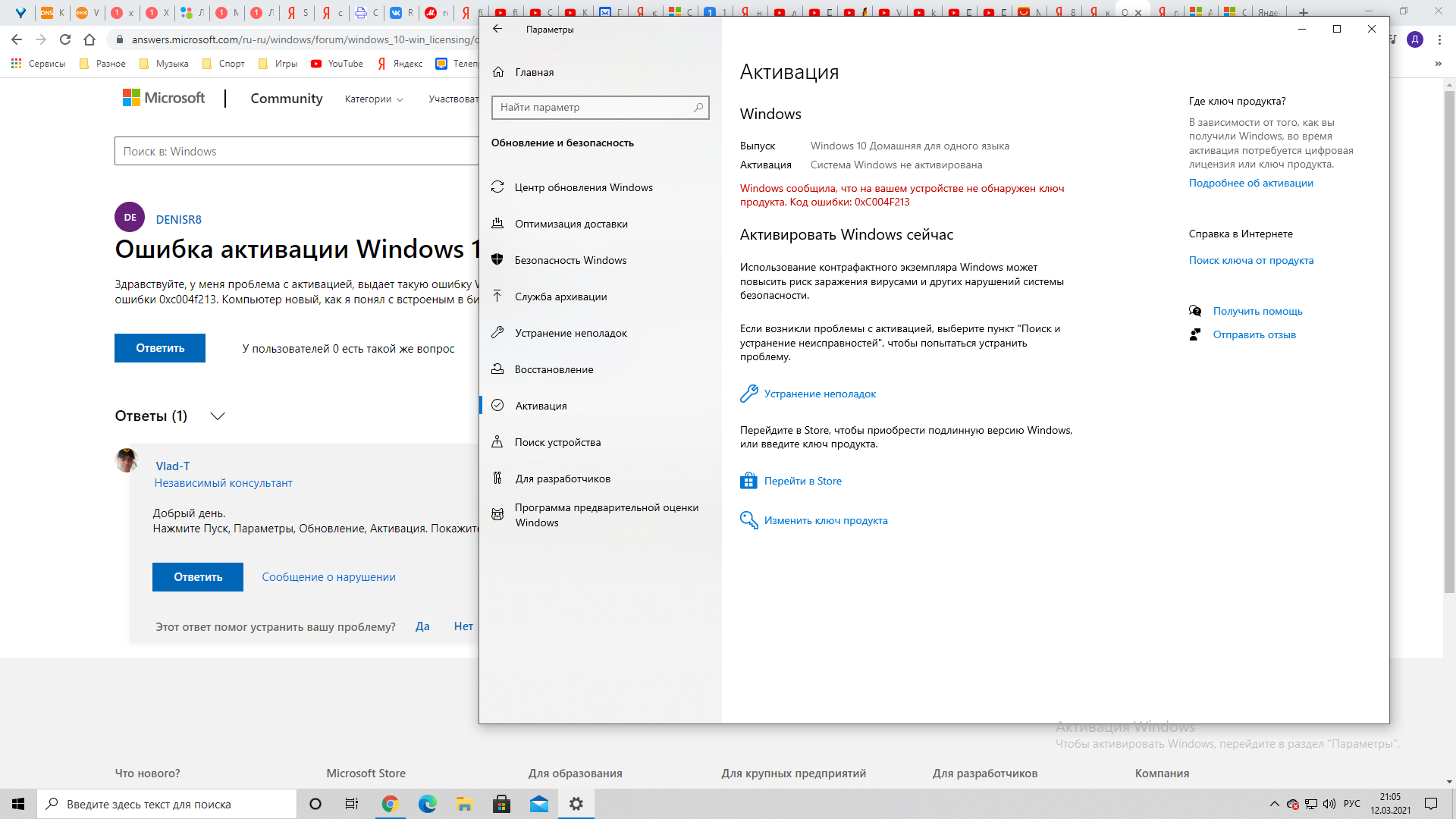Screen dimensions: 1456x819
Task: Open Оптимизация доставки section
Action: pos(571,224)
